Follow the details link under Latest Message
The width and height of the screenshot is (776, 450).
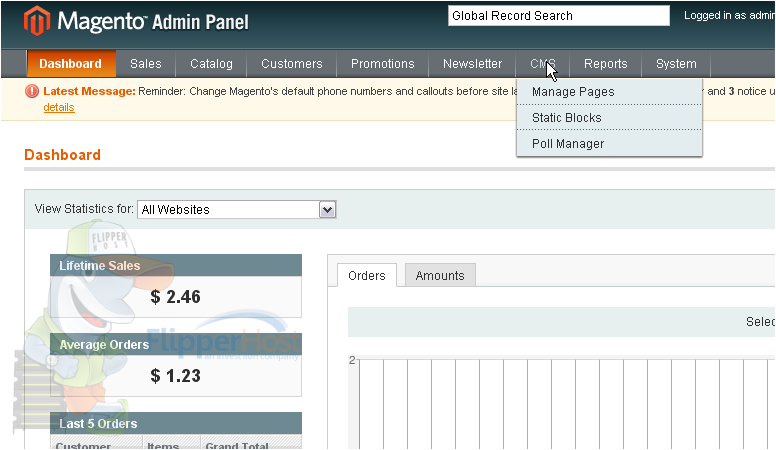pos(59,107)
